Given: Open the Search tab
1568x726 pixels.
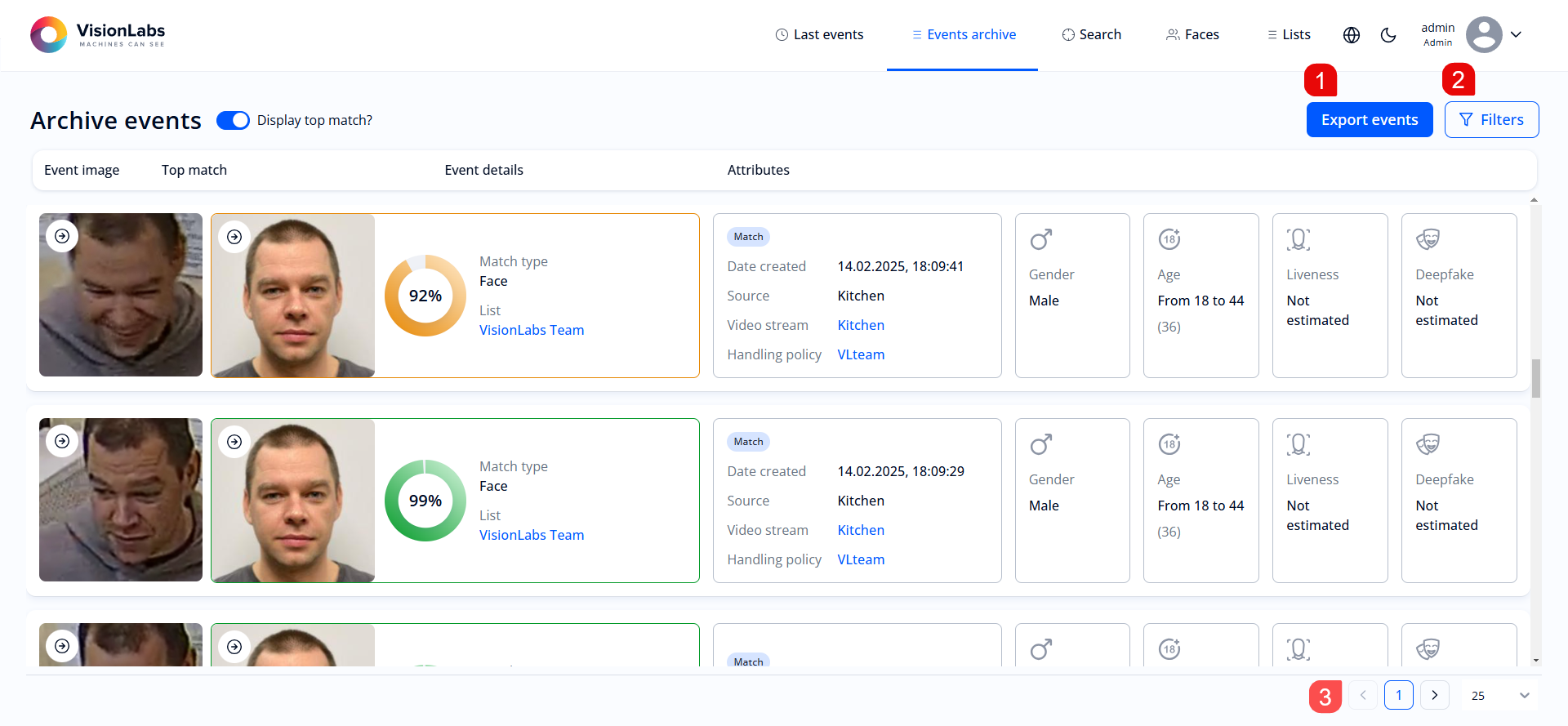Looking at the screenshot, I should coord(1091,35).
